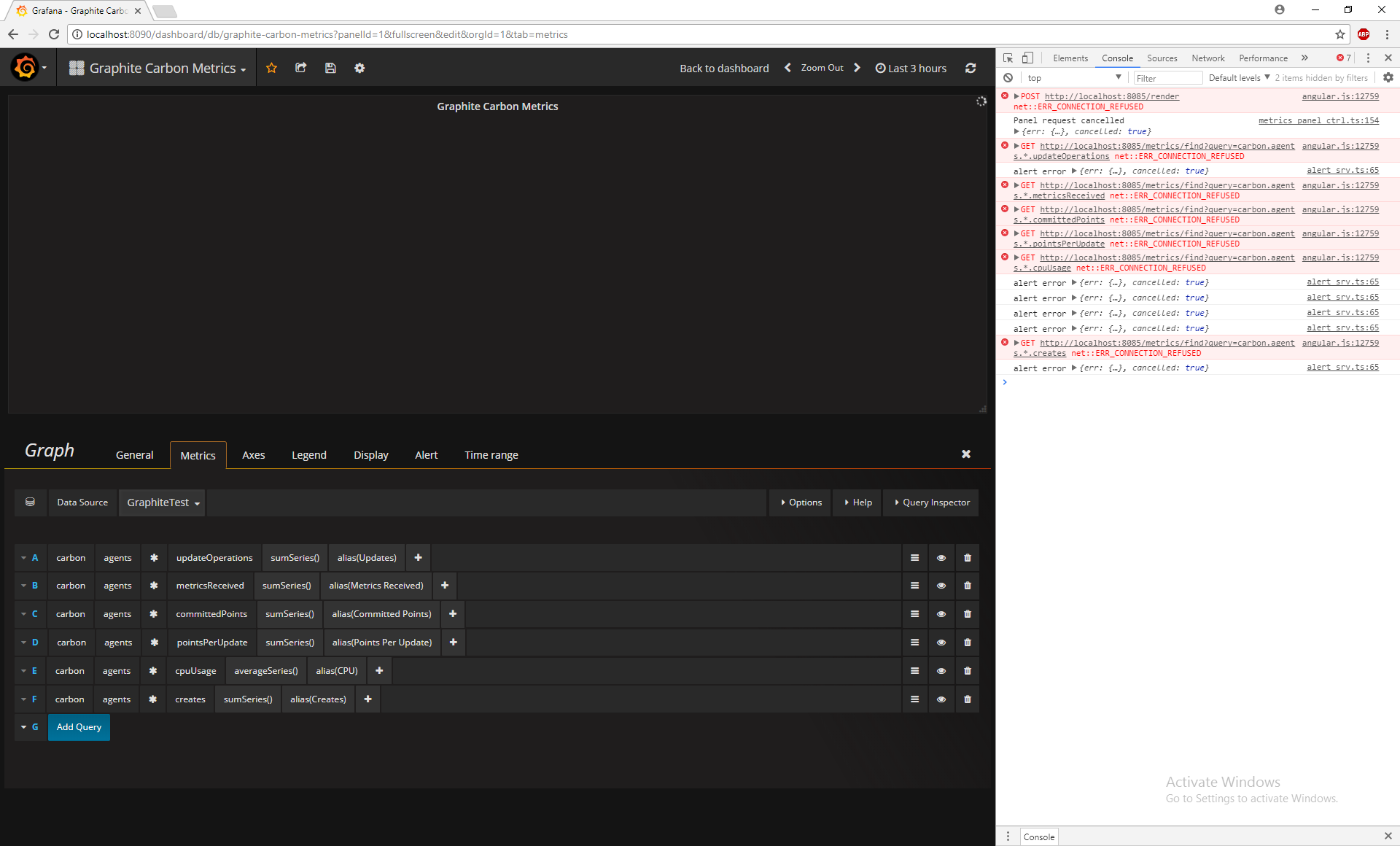This screenshot has width=1400, height=846.
Task: Delete query F using its trash icon
Action: coord(967,699)
